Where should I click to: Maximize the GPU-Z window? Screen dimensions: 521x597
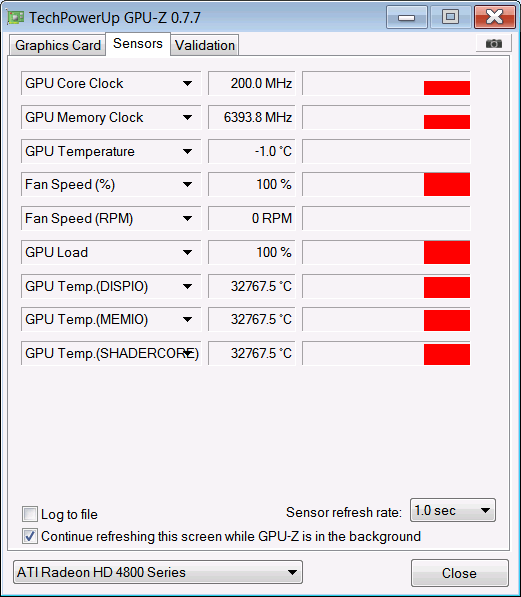(450, 17)
